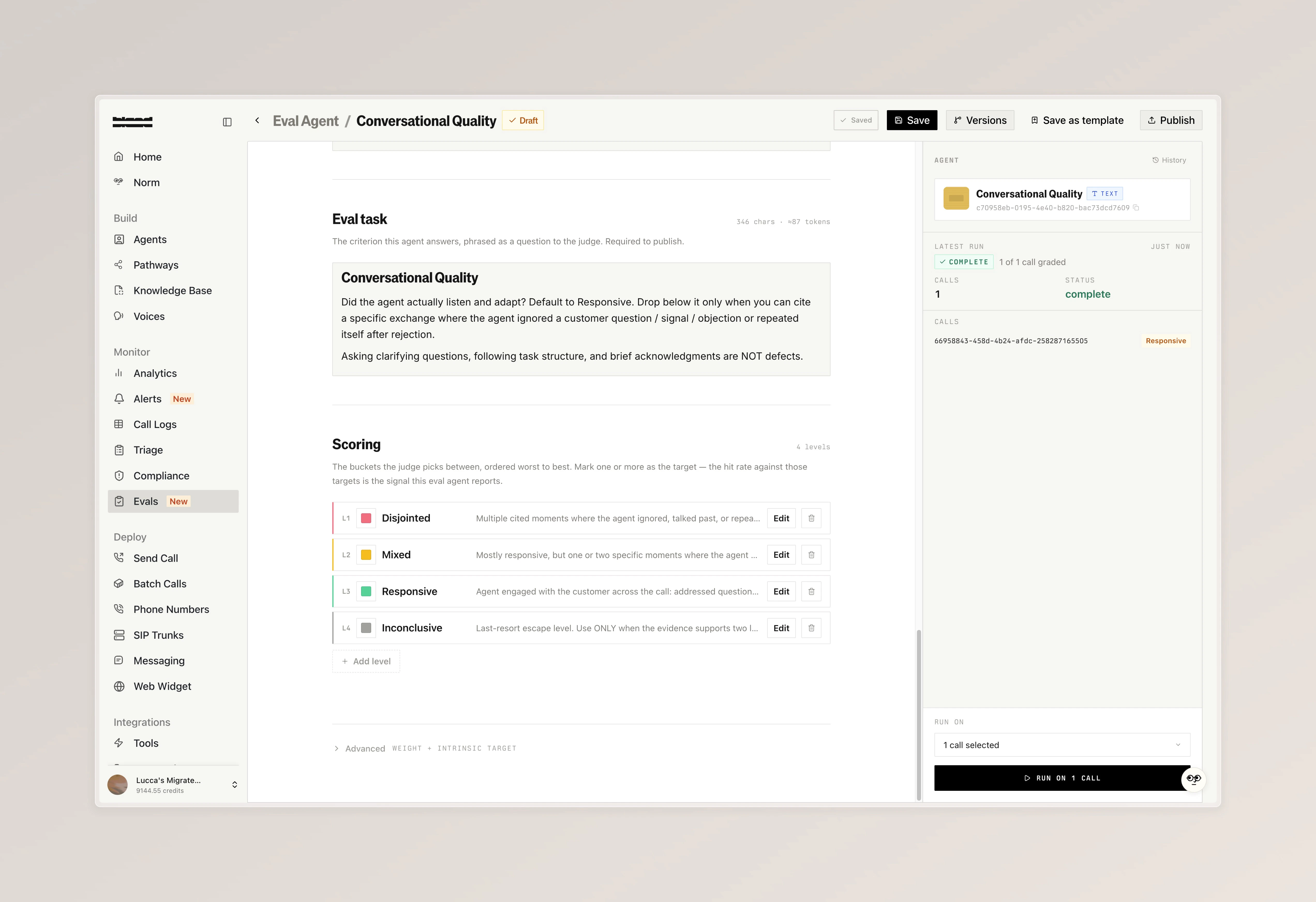Click the main content vertical scrollbar

pyautogui.click(x=918, y=715)
